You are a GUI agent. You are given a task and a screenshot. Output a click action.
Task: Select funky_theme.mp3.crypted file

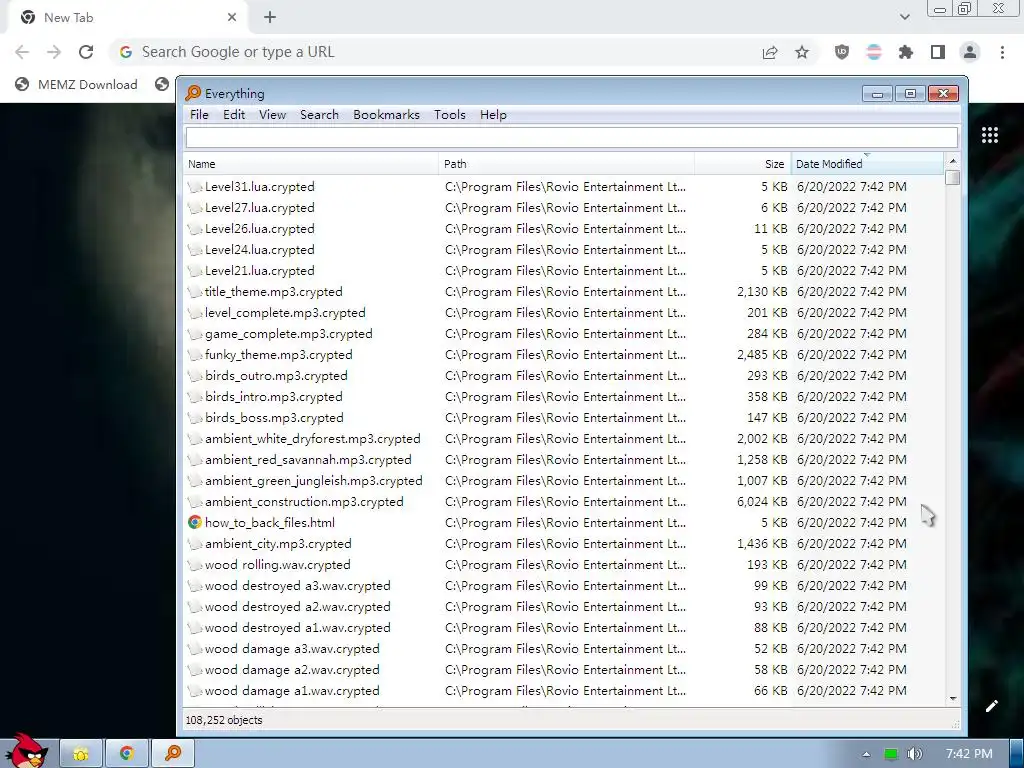(x=278, y=355)
